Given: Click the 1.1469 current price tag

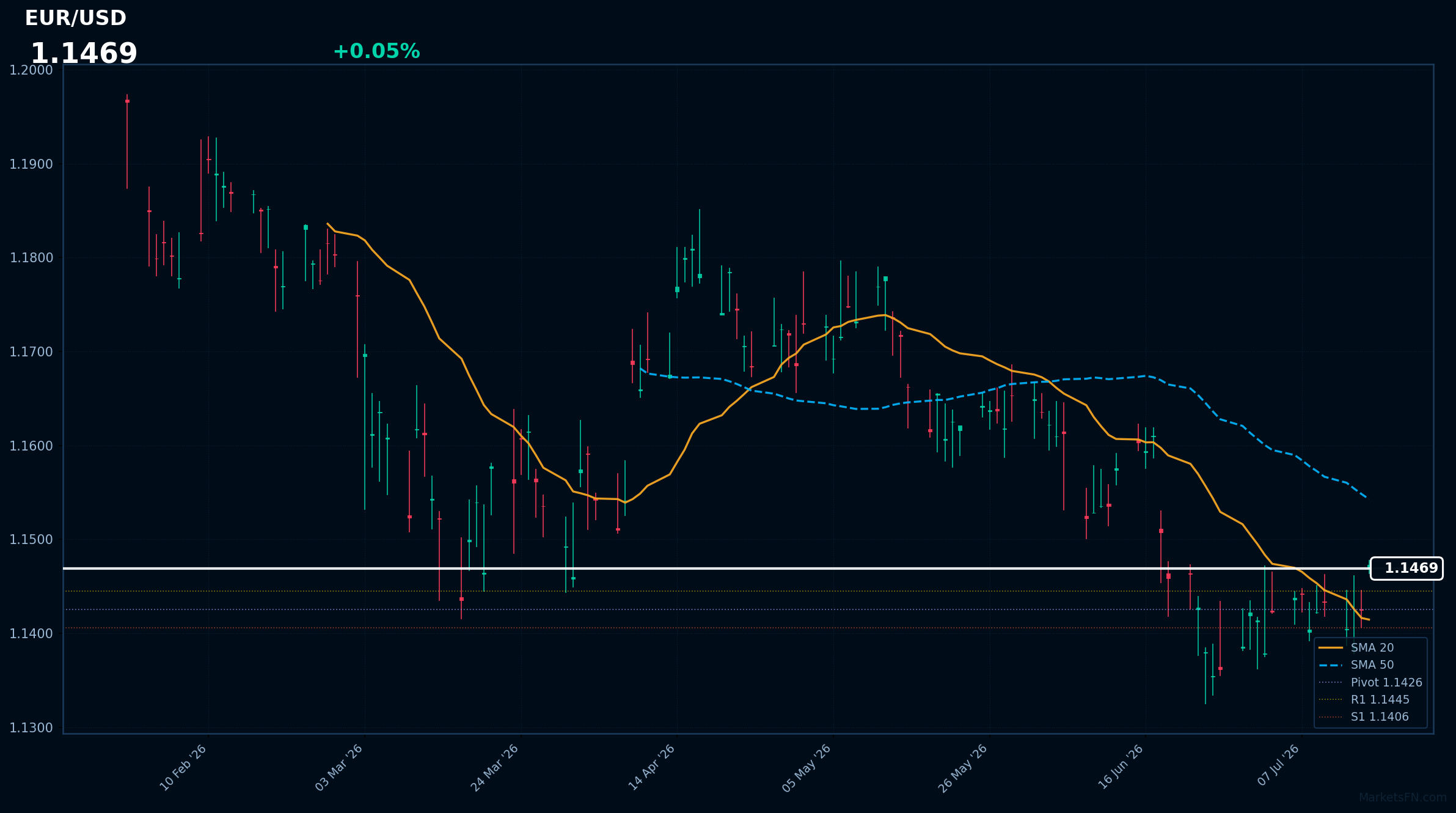Looking at the screenshot, I should coord(1407,568).
